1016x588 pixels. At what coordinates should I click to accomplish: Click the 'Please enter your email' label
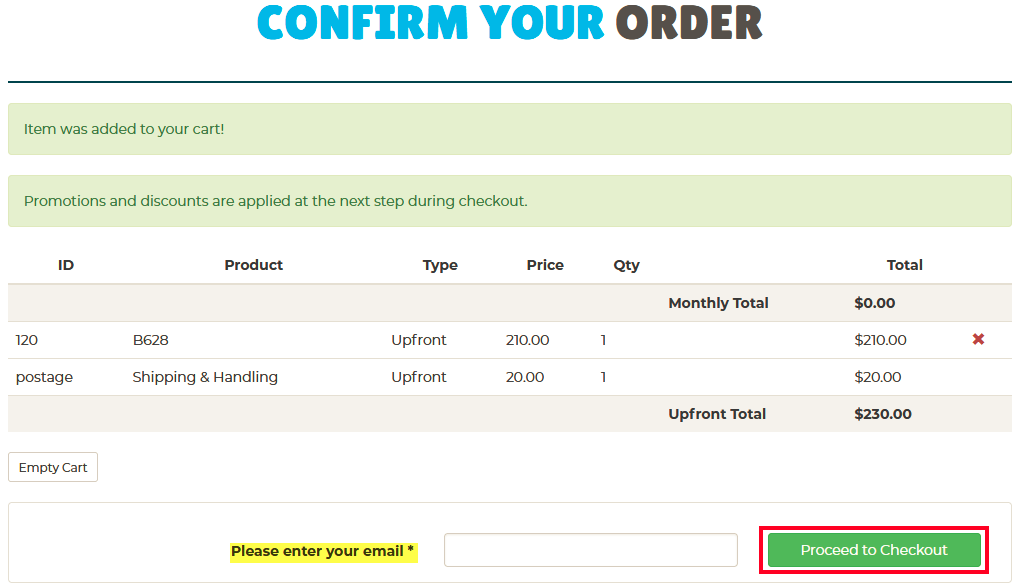pos(323,551)
